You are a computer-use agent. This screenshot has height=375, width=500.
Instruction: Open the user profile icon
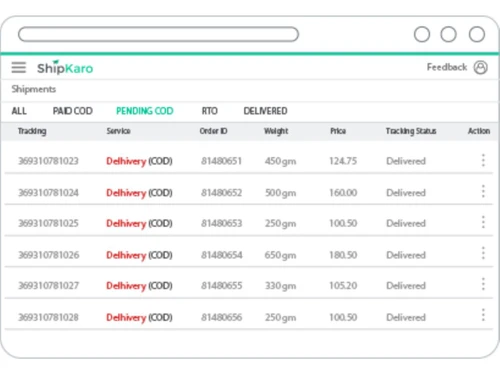coord(481,67)
